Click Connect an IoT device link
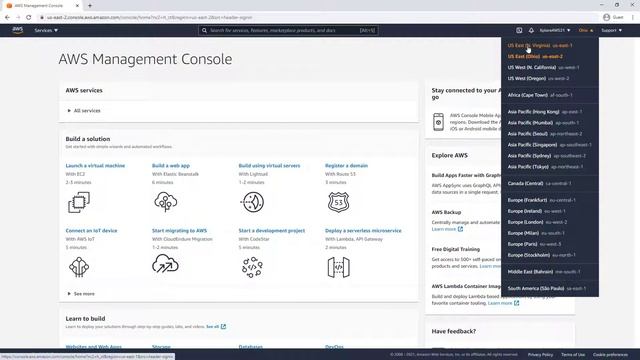The width and height of the screenshot is (640, 360). tap(91, 231)
